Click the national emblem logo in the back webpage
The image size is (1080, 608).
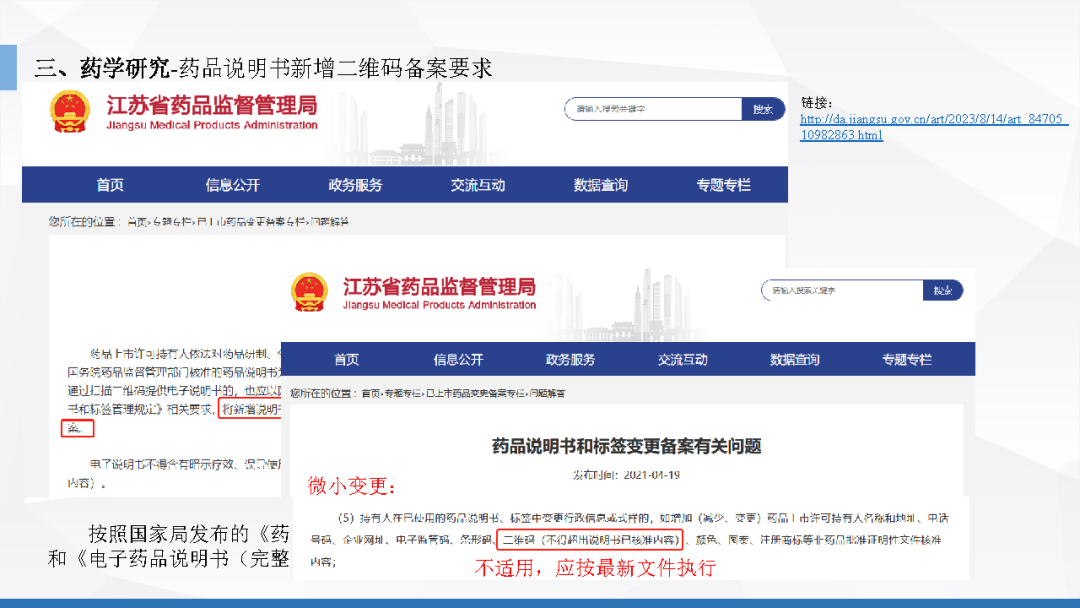[x=70, y=111]
